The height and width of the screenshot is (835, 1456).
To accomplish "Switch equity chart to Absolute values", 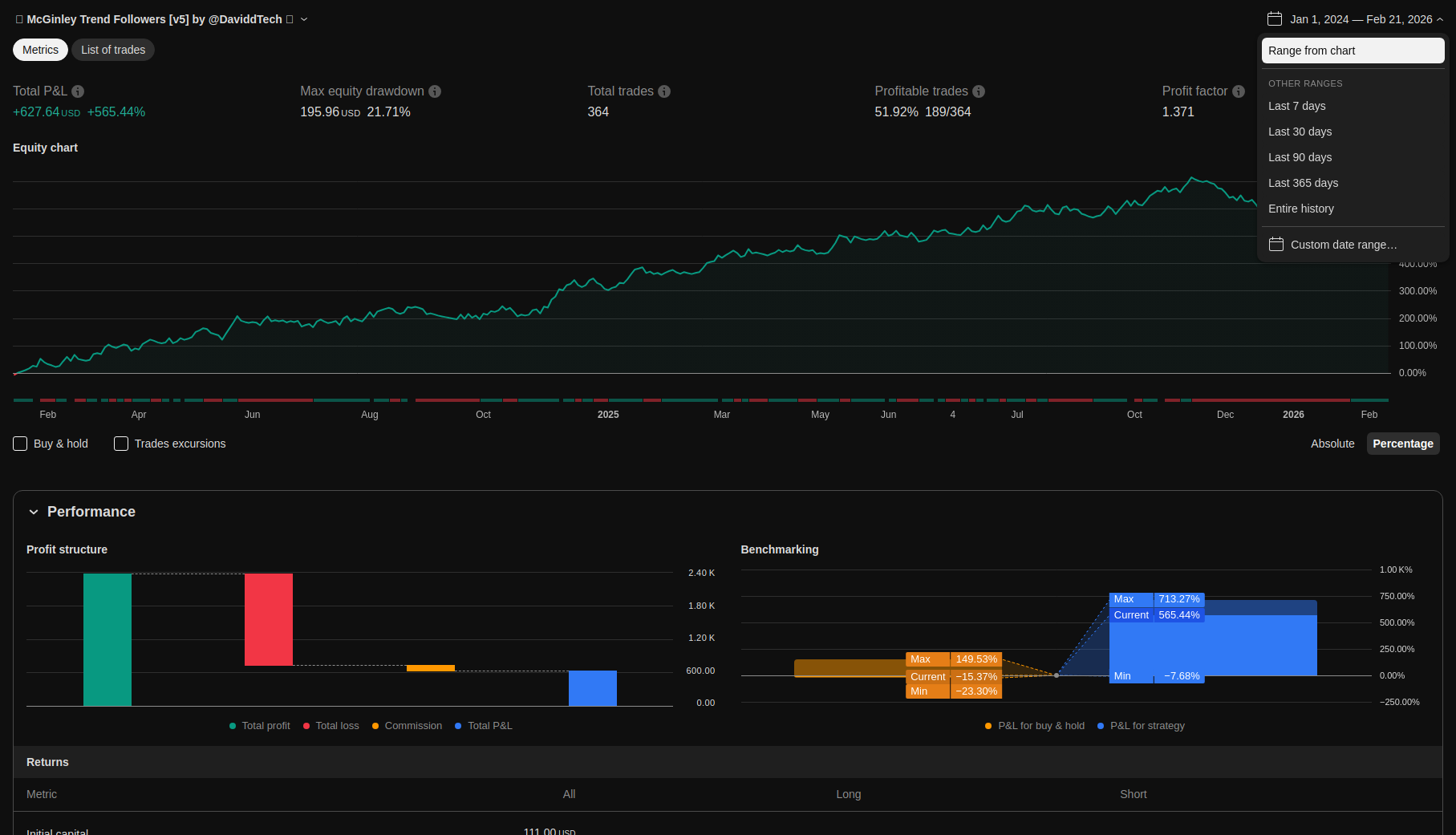I will click(1332, 444).
